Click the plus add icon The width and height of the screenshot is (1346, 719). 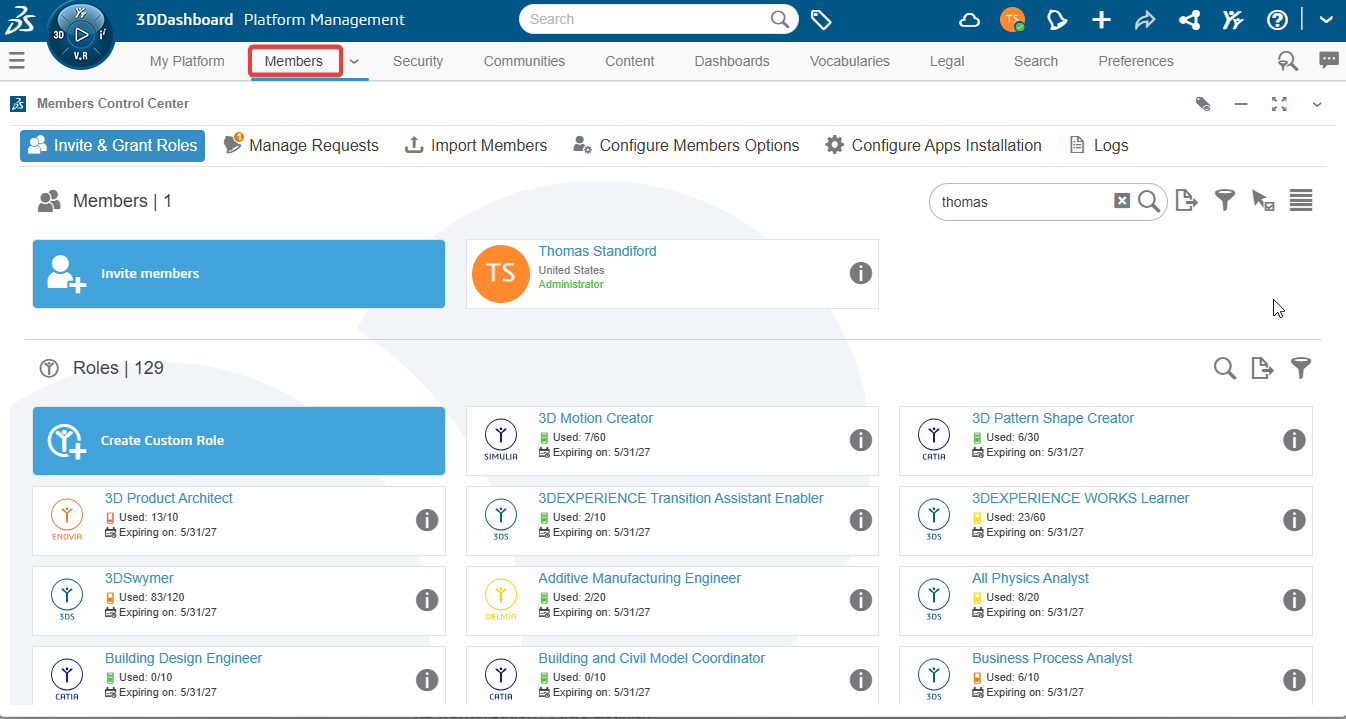[1101, 20]
